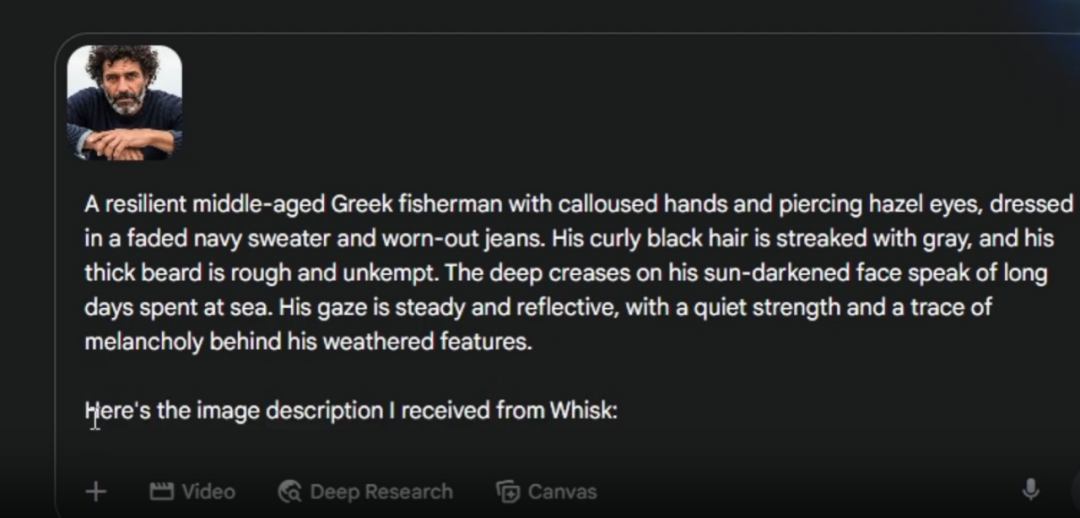Screen dimensions: 1080x518
Task: Activate the microphone voice input icon
Action: [1030, 489]
